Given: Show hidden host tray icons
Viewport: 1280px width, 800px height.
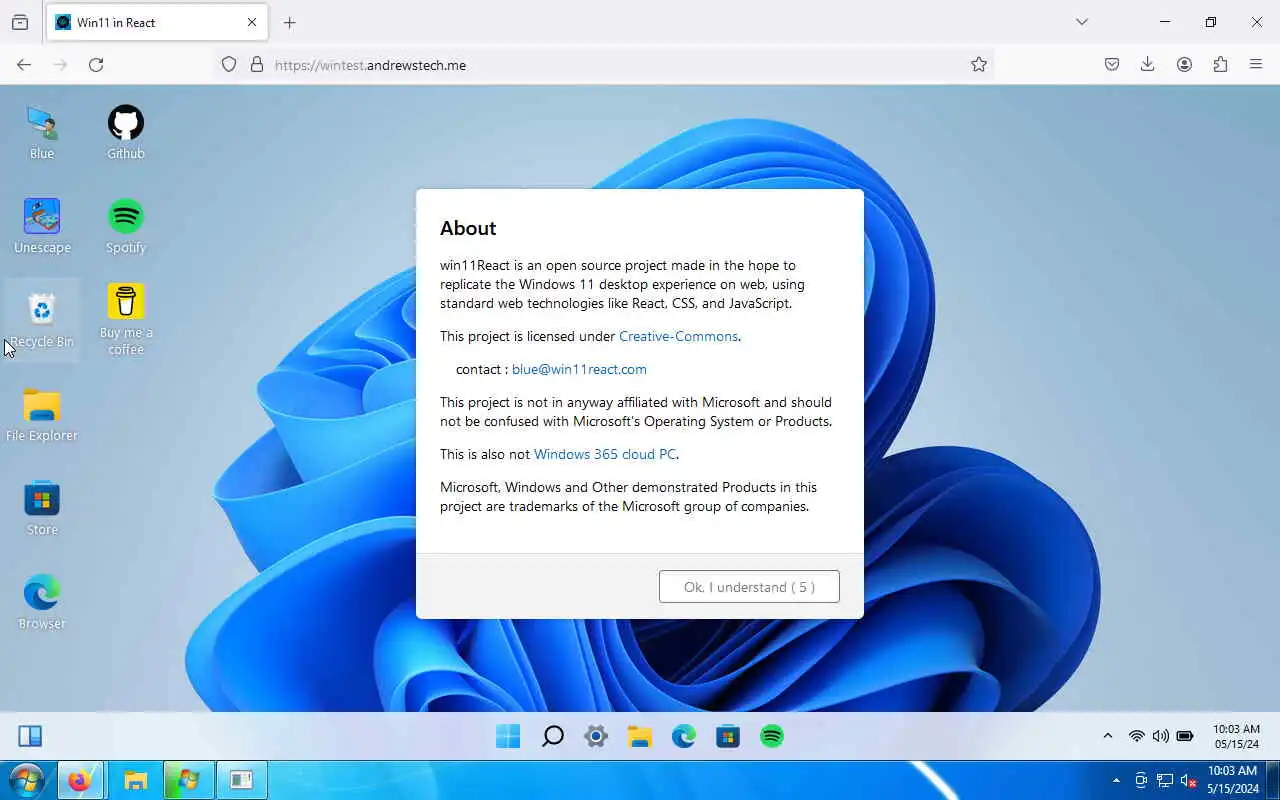Looking at the screenshot, I should (1117, 780).
